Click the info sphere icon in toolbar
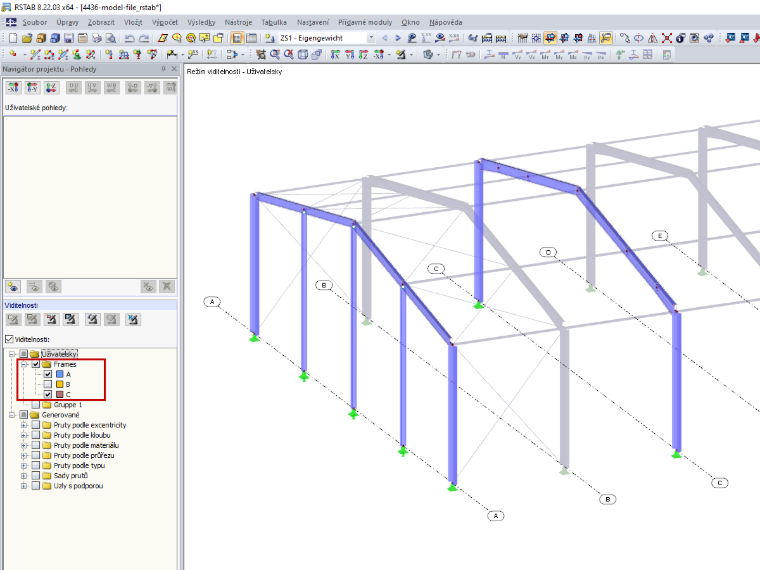Screen dimensions: 760x570 [x=681, y=38]
